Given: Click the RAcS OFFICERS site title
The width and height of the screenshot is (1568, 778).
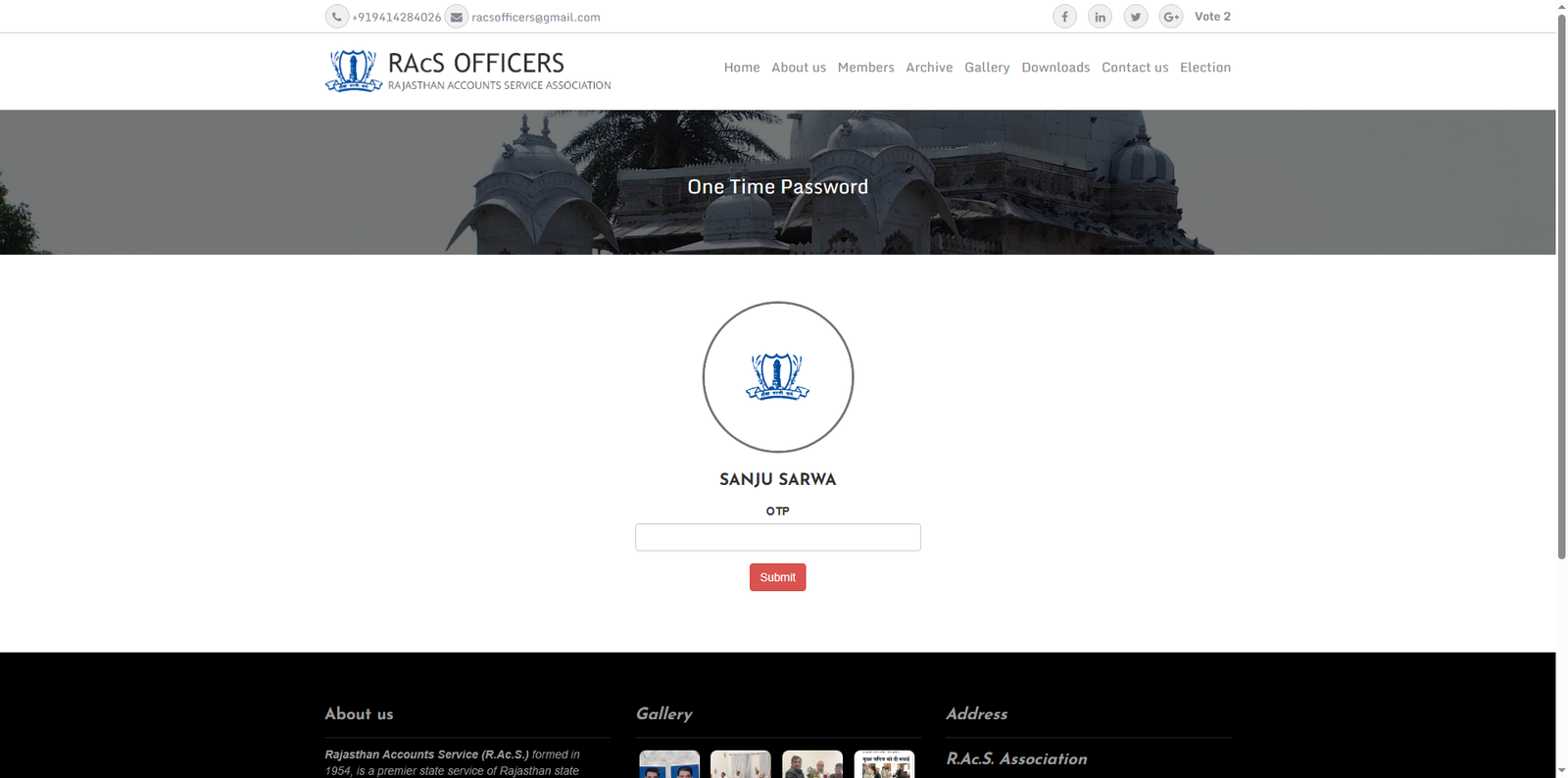Looking at the screenshot, I should [476, 63].
